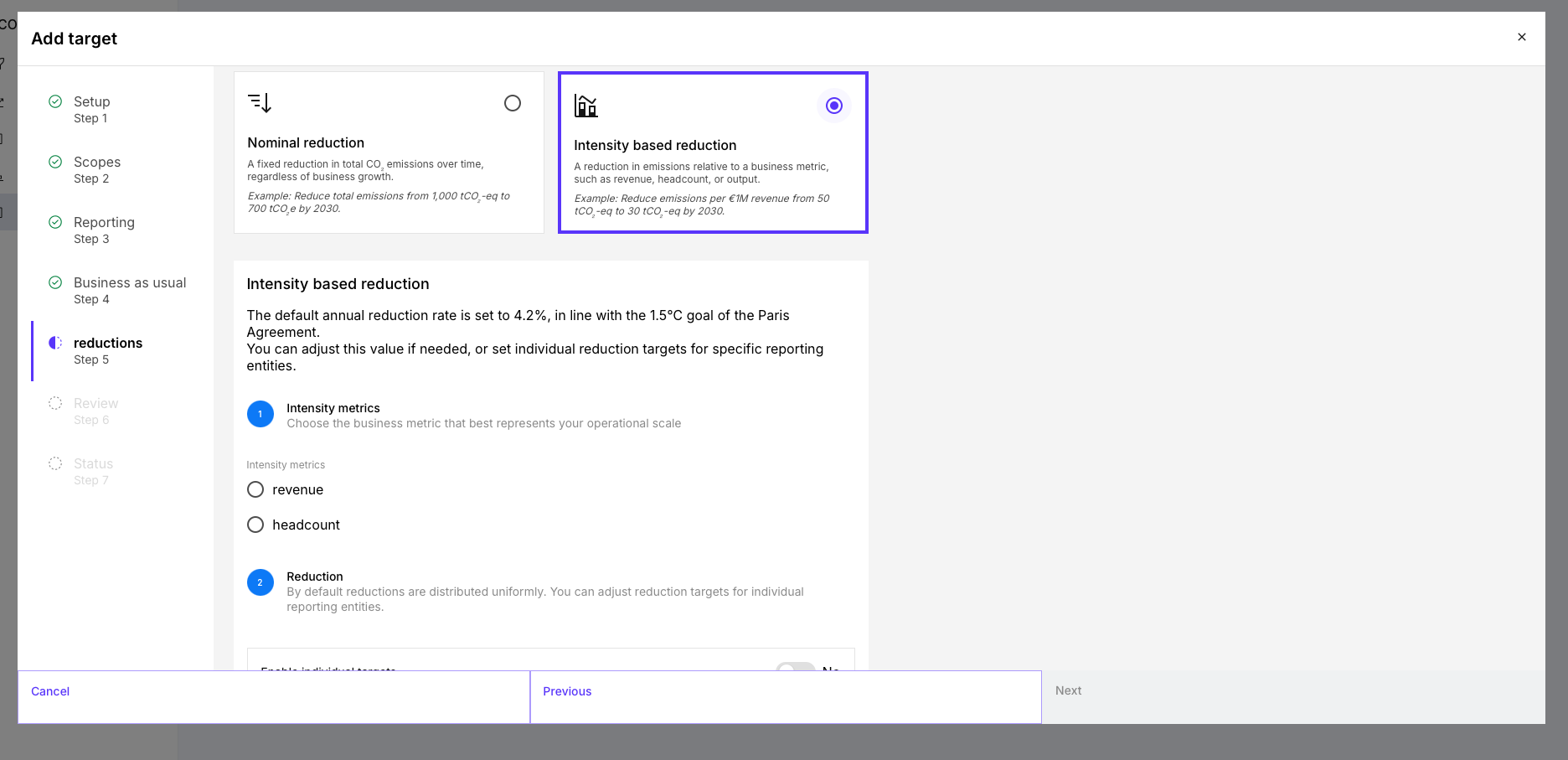
Task: Click the Intensity based reduction example text
Action: pyautogui.click(x=702, y=204)
